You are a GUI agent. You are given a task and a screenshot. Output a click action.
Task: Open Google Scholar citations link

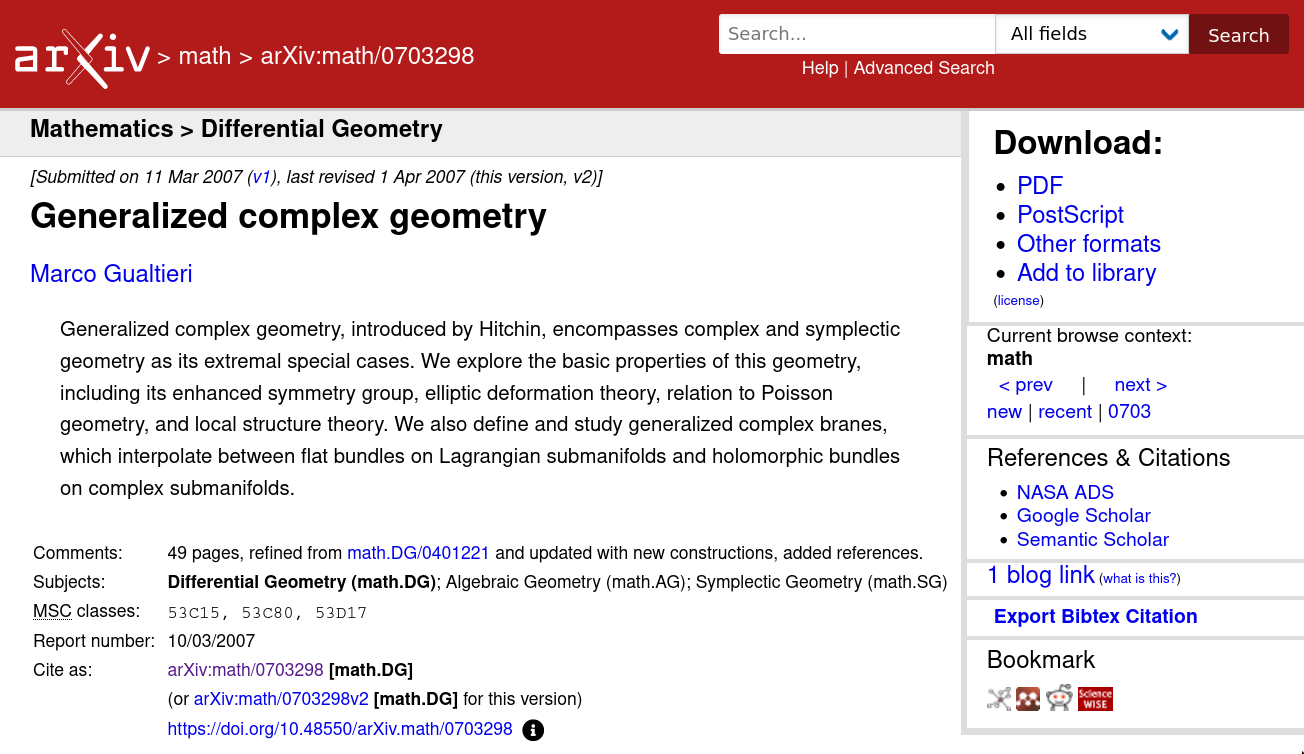click(1083, 516)
